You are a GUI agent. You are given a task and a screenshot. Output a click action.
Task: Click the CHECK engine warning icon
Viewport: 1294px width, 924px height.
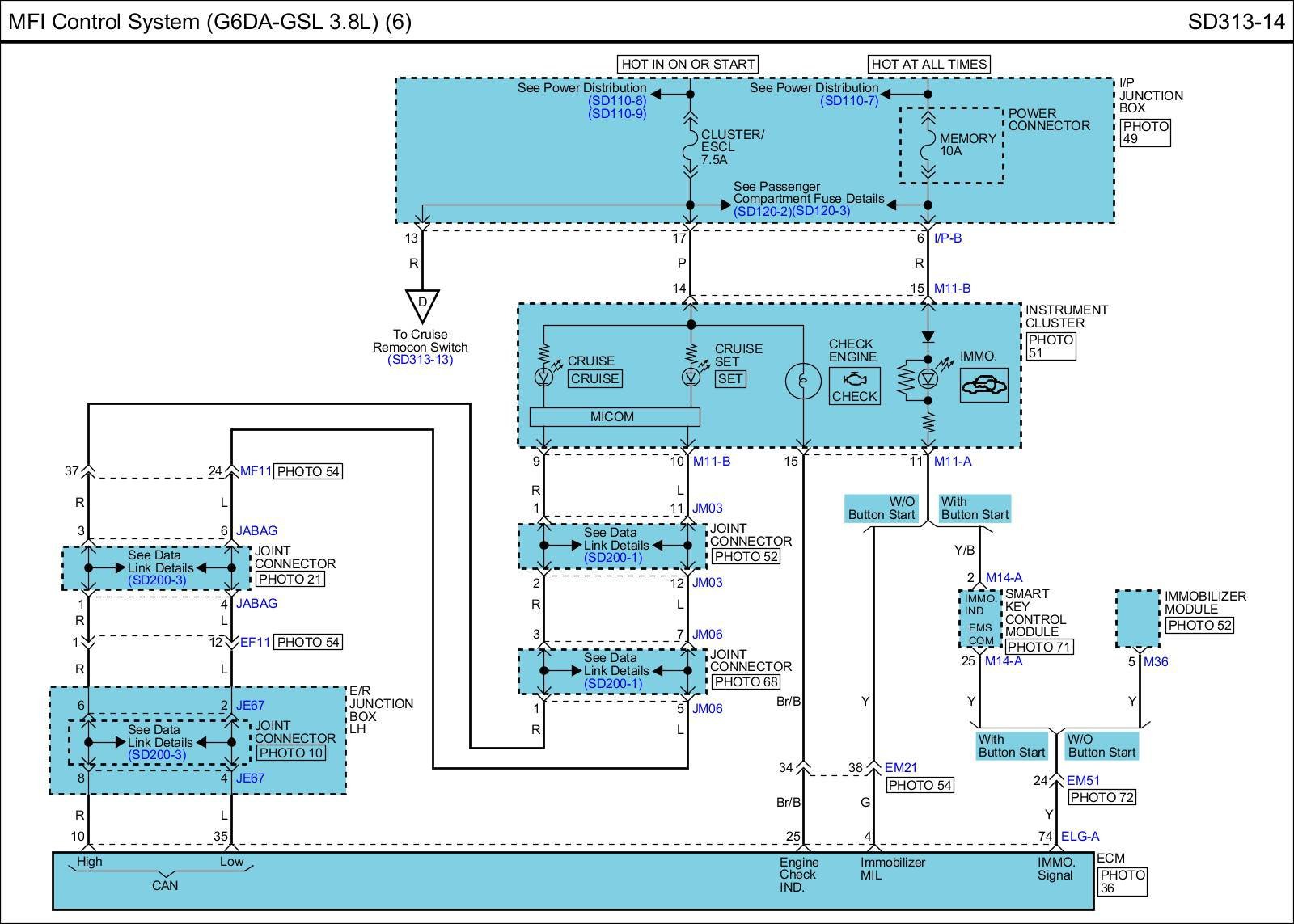[854, 386]
